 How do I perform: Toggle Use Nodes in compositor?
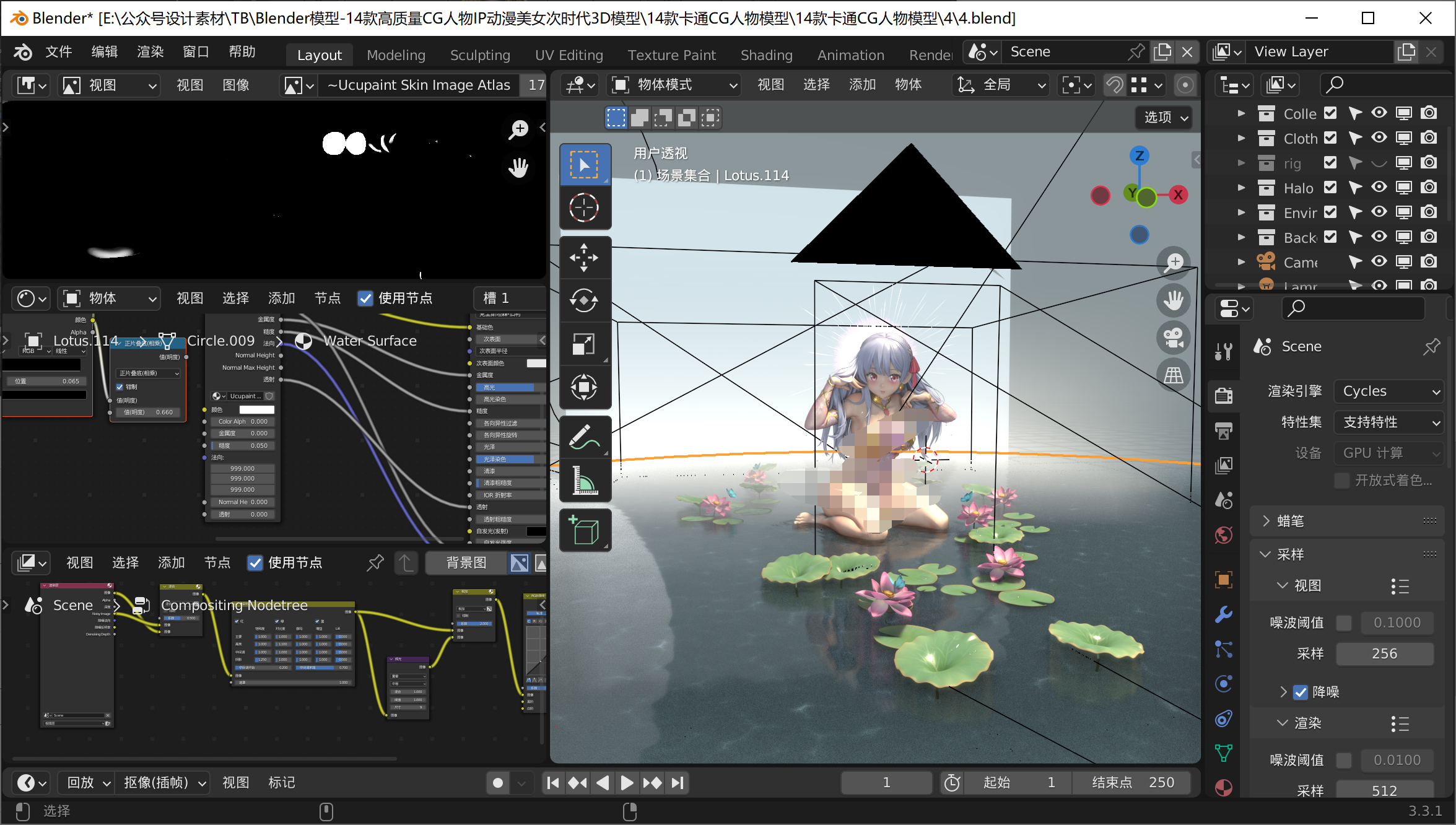pyautogui.click(x=255, y=563)
